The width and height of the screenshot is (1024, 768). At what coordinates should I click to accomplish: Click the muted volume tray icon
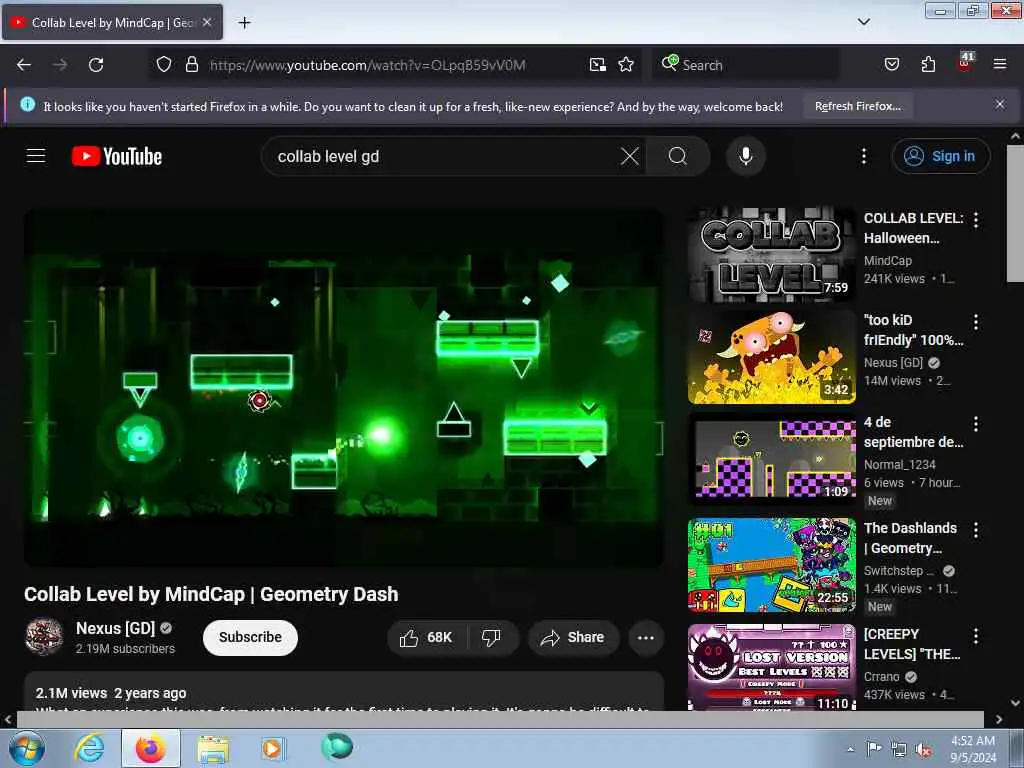[924, 749]
